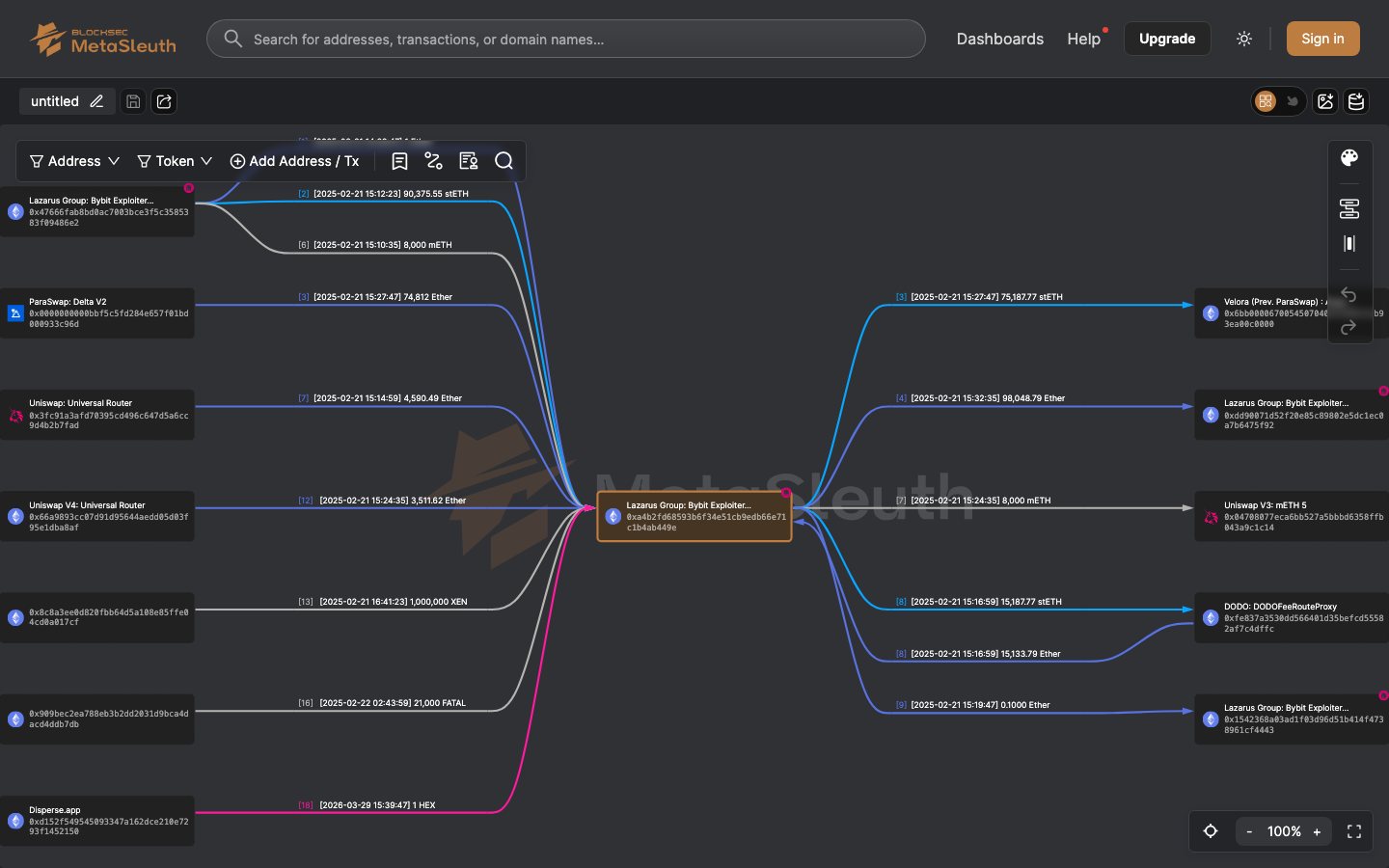The image size is (1389, 868).
Task: Select the Velora (Prev. ParaSwap) node
Action: coord(1292,312)
